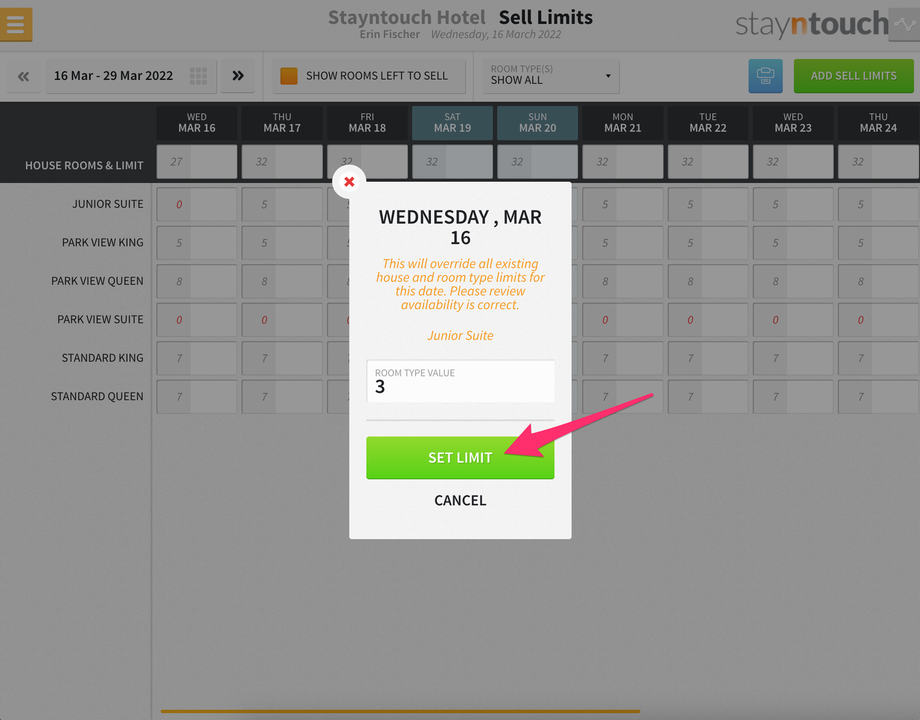
Task: Select Wed Mar 23 column header
Action: [x=793, y=123]
